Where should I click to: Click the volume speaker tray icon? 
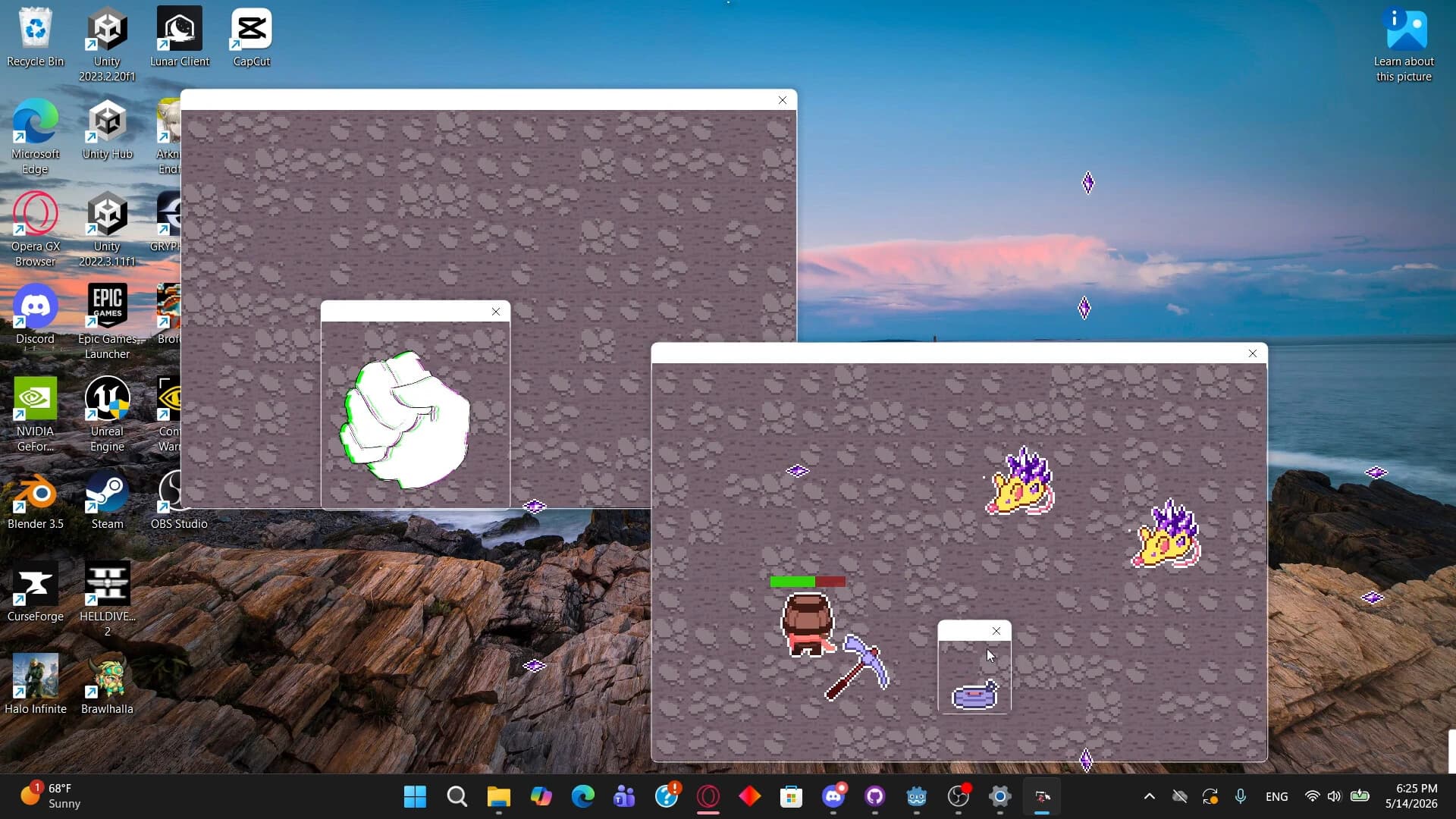click(1335, 796)
